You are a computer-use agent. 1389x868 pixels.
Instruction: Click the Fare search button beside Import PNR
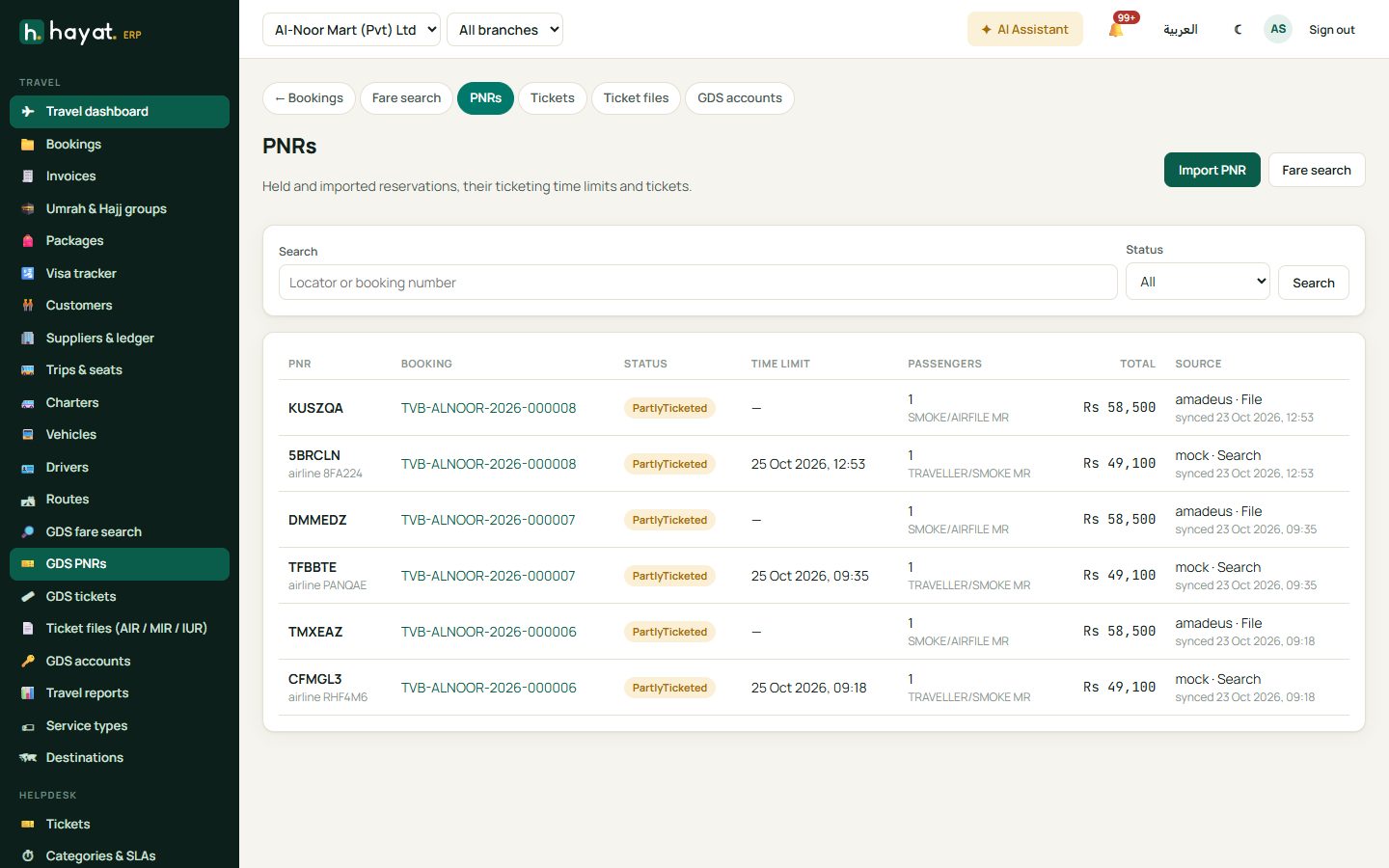tap(1317, 170)
